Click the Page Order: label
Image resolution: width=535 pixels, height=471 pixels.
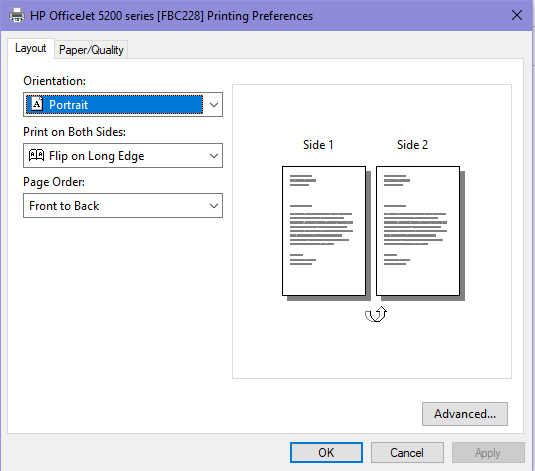(54, 182)
